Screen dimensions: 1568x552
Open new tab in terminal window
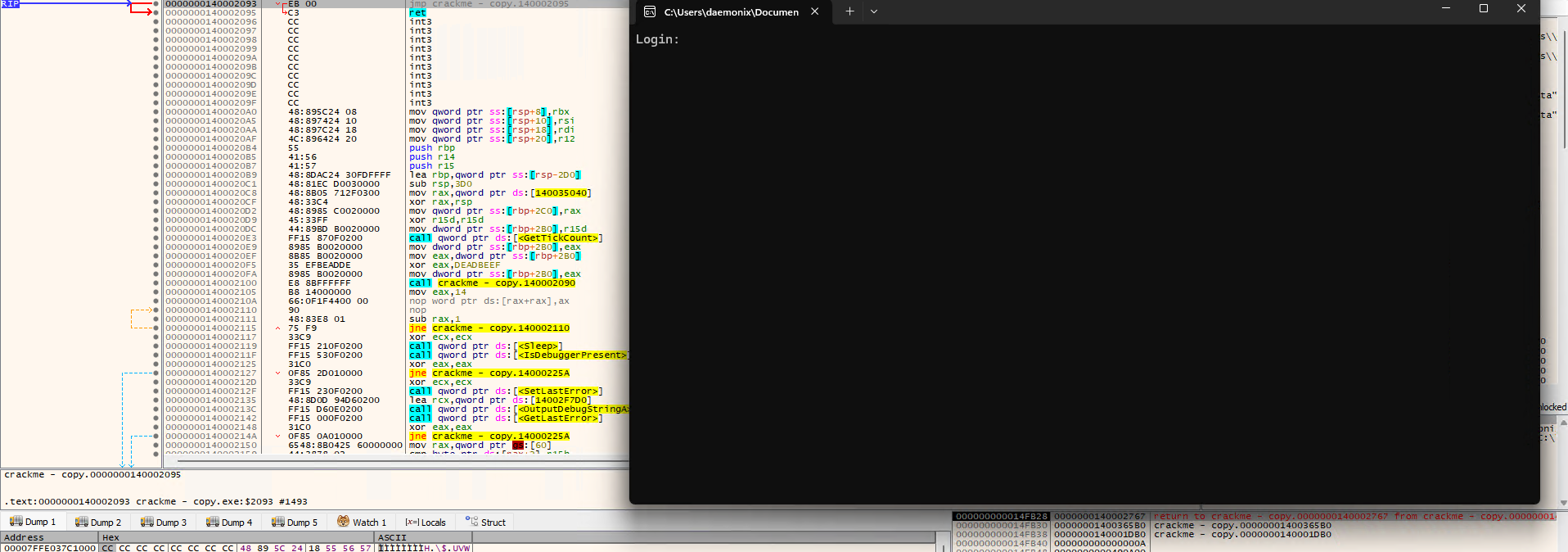849,11
